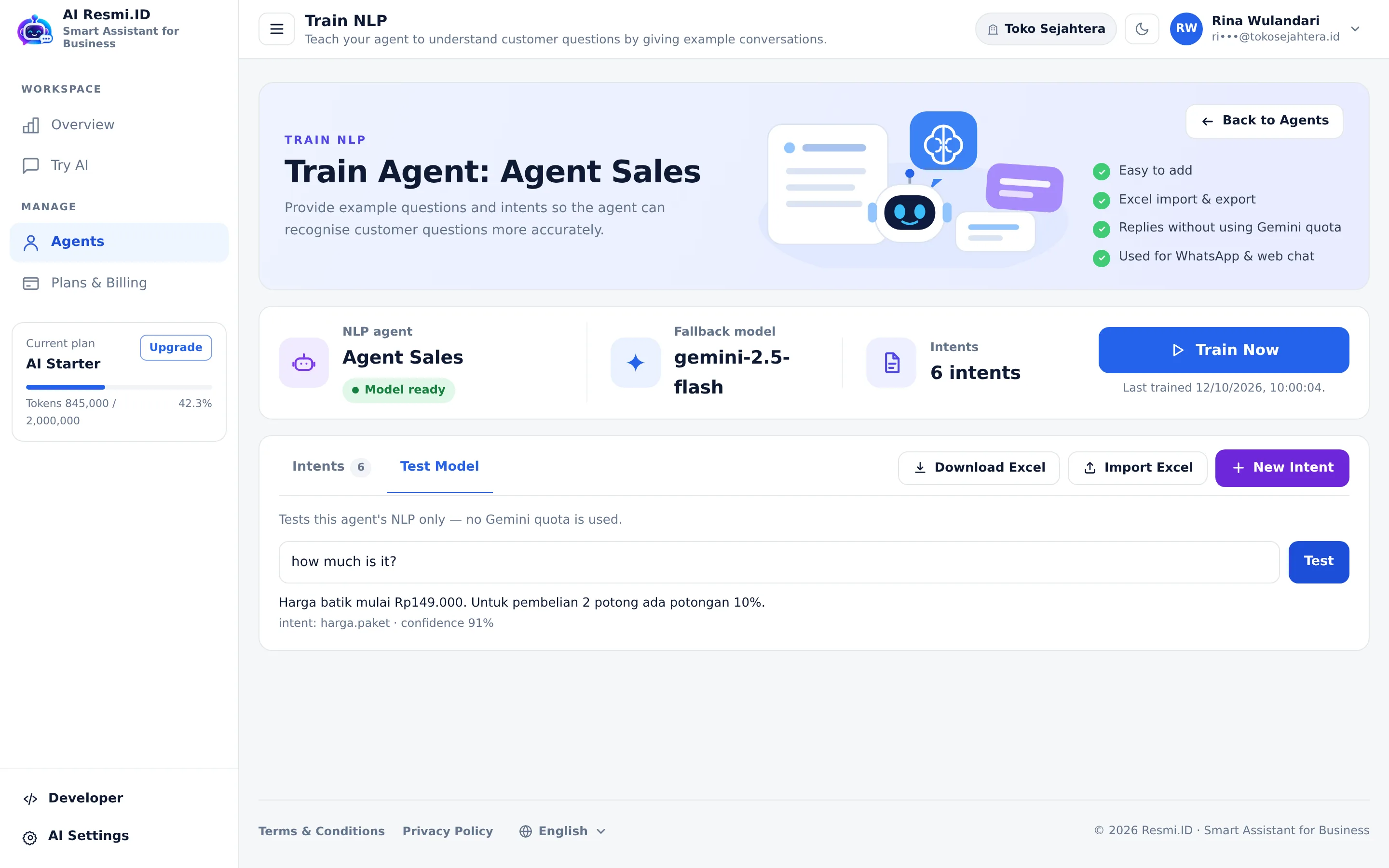Download intents as Excel
The height and width of the screenshot is (868, 1389).
pyautogui.click(x=979, y=468)
